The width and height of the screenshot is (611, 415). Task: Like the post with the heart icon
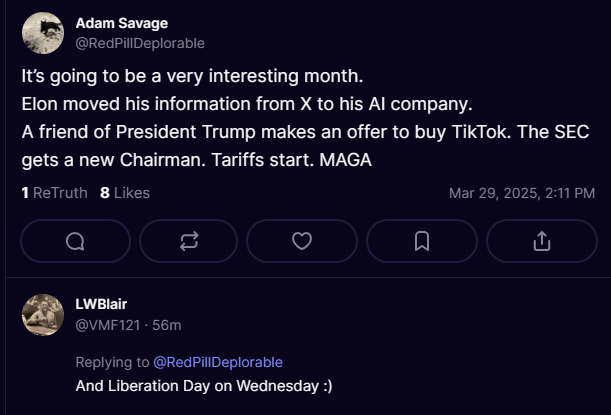(x=302, y=241)
